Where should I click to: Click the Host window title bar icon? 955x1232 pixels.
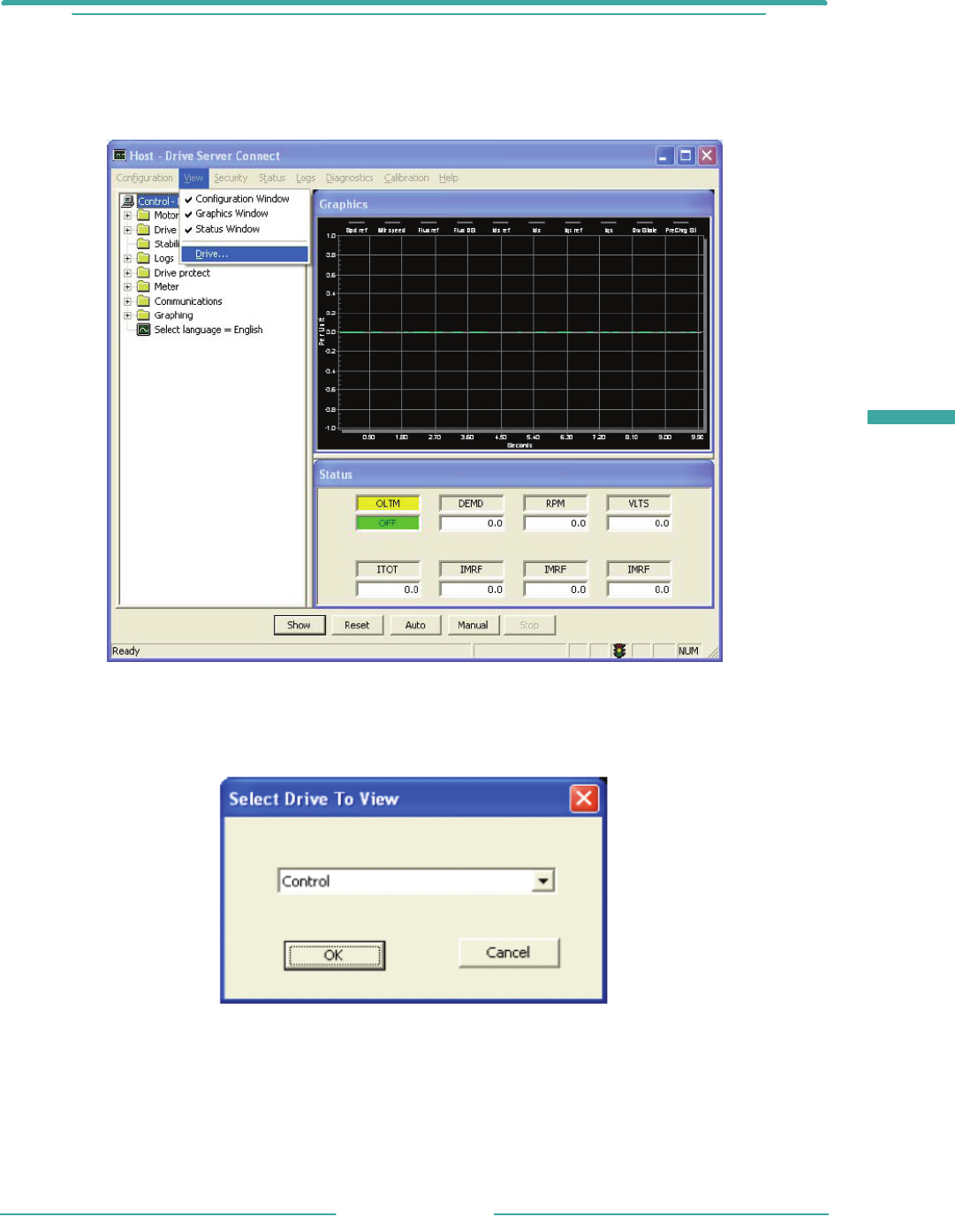pos(120,156)
